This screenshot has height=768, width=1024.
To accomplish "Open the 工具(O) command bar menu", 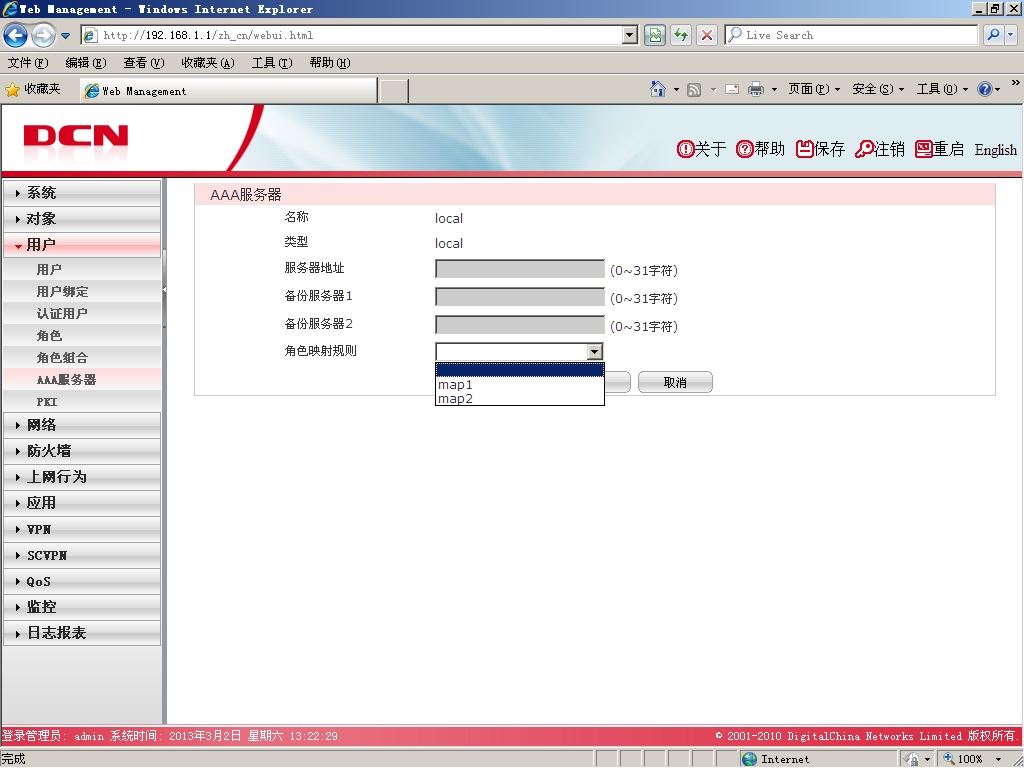I will (942, 89).
